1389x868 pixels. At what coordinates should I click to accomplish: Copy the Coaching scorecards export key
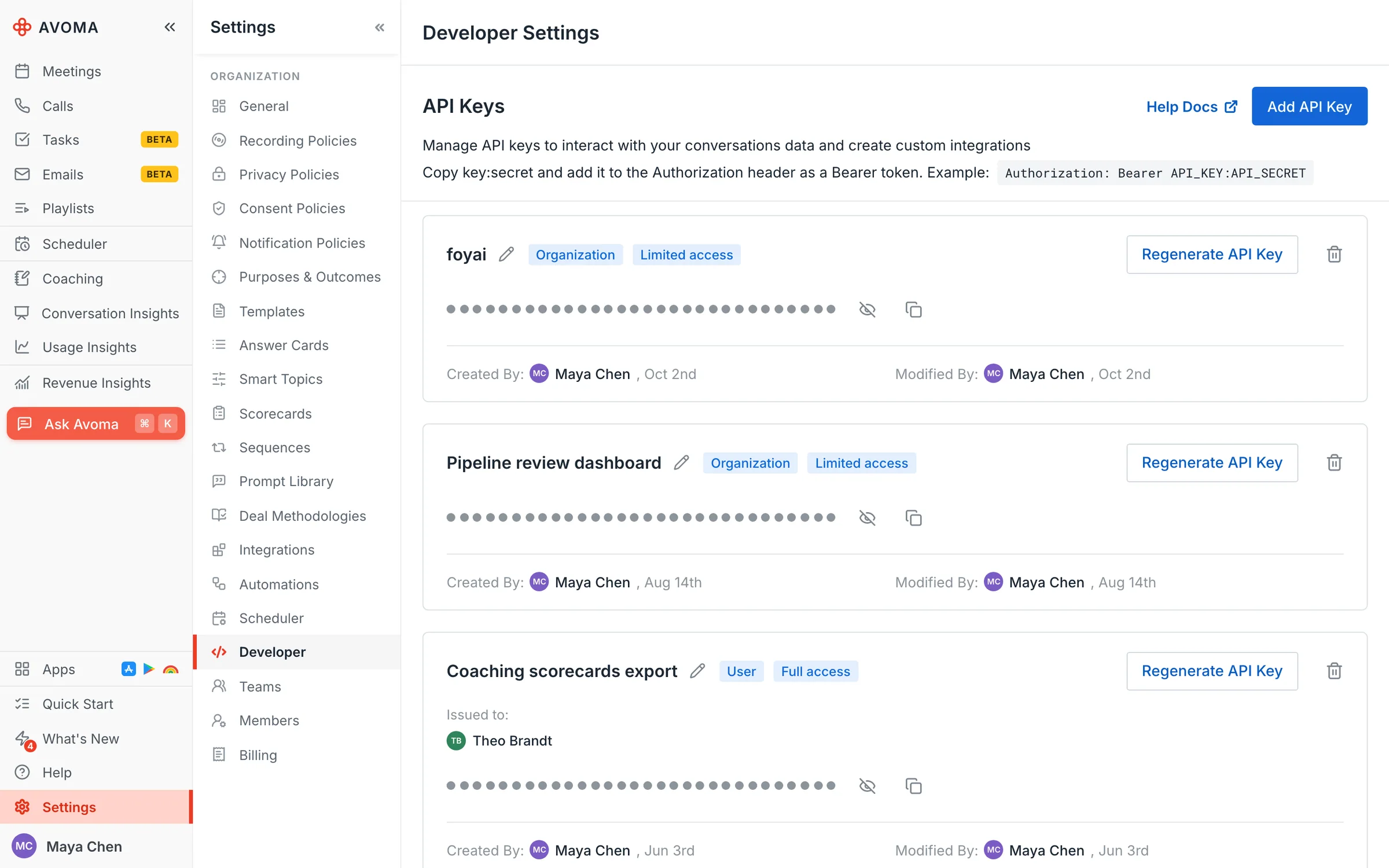click(x=913, y=786)
